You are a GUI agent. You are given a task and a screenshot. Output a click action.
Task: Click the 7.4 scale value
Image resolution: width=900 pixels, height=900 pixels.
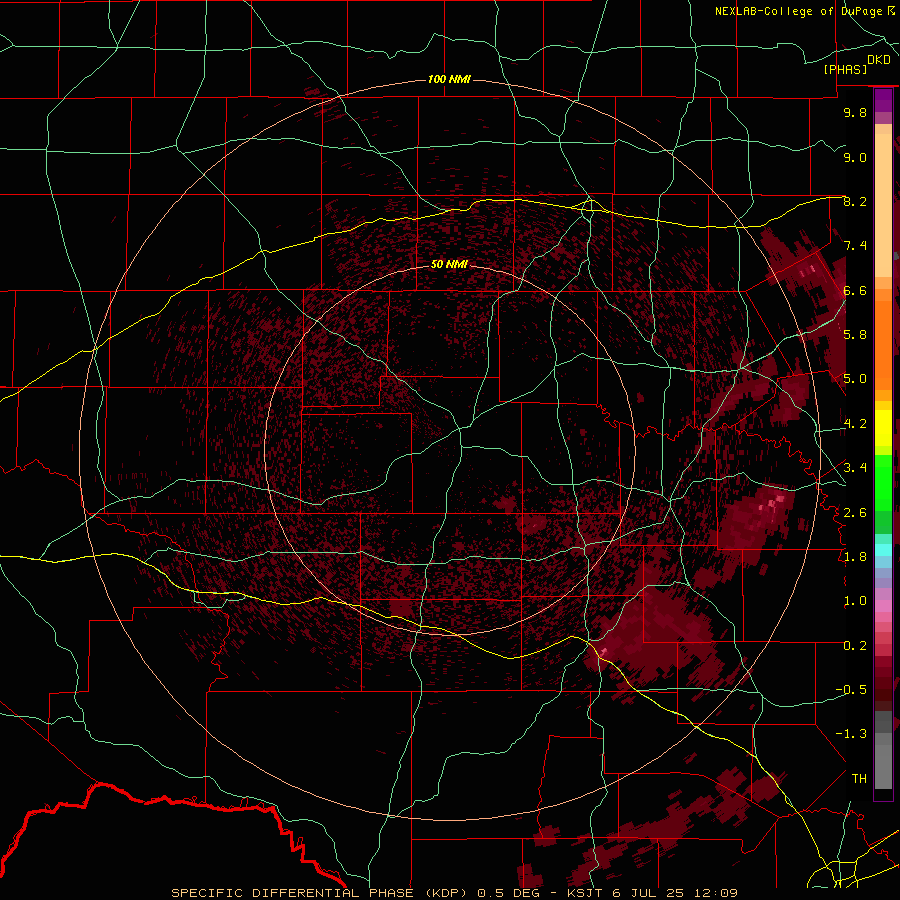(x=855, y=246)
